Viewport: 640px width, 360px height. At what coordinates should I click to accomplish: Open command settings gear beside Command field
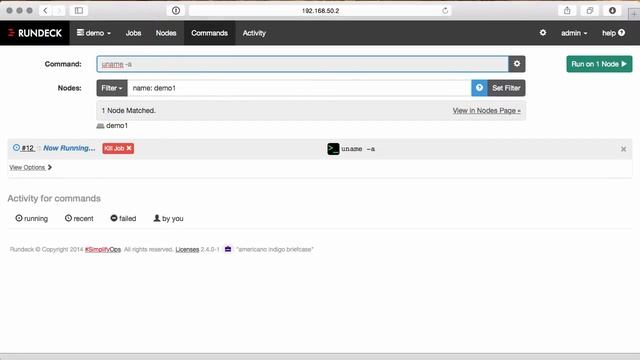(x=517, y=64)
